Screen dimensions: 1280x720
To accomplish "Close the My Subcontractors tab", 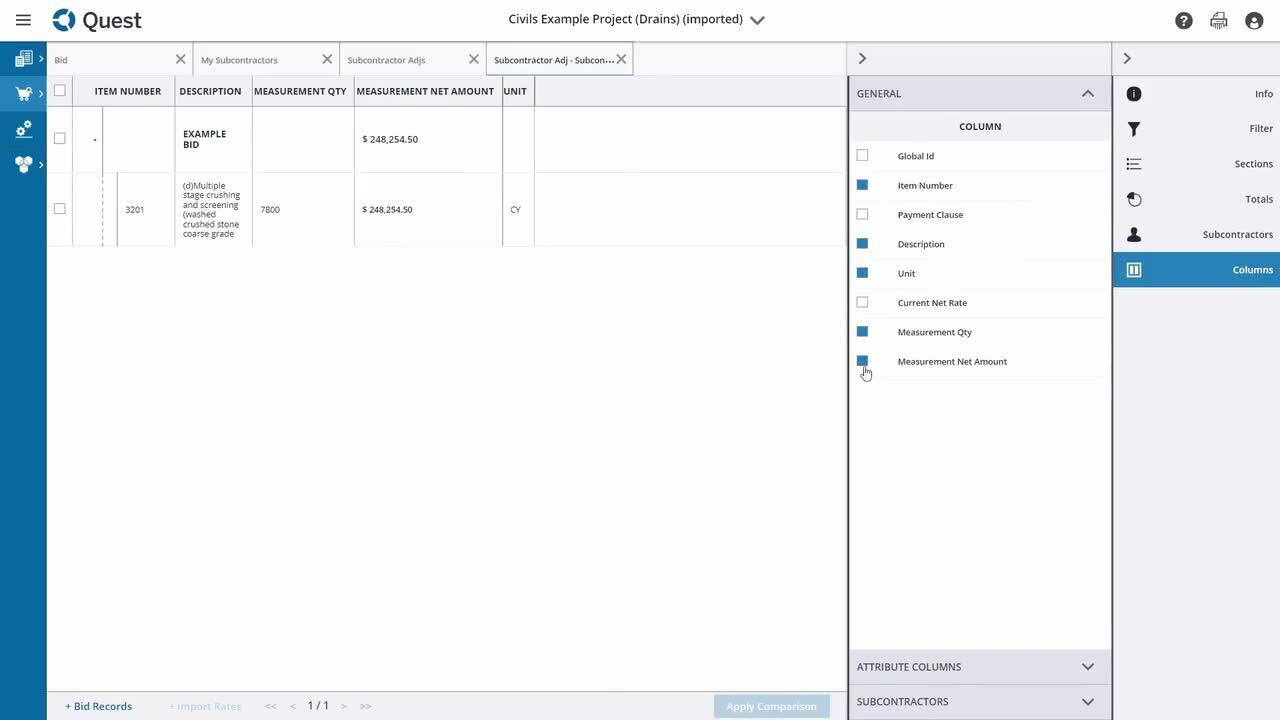I will pyautogui.click(x=327, y=59).
